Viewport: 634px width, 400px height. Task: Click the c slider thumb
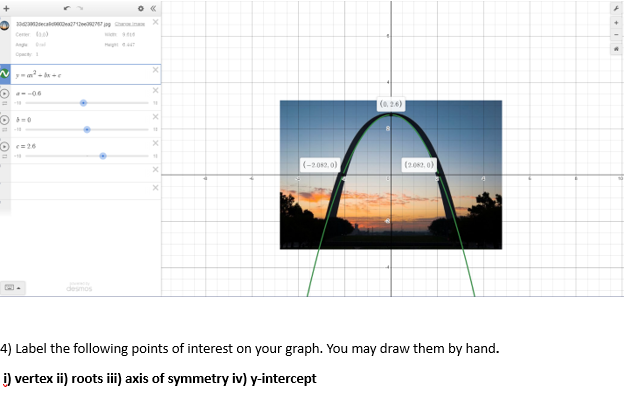(103, 156)
